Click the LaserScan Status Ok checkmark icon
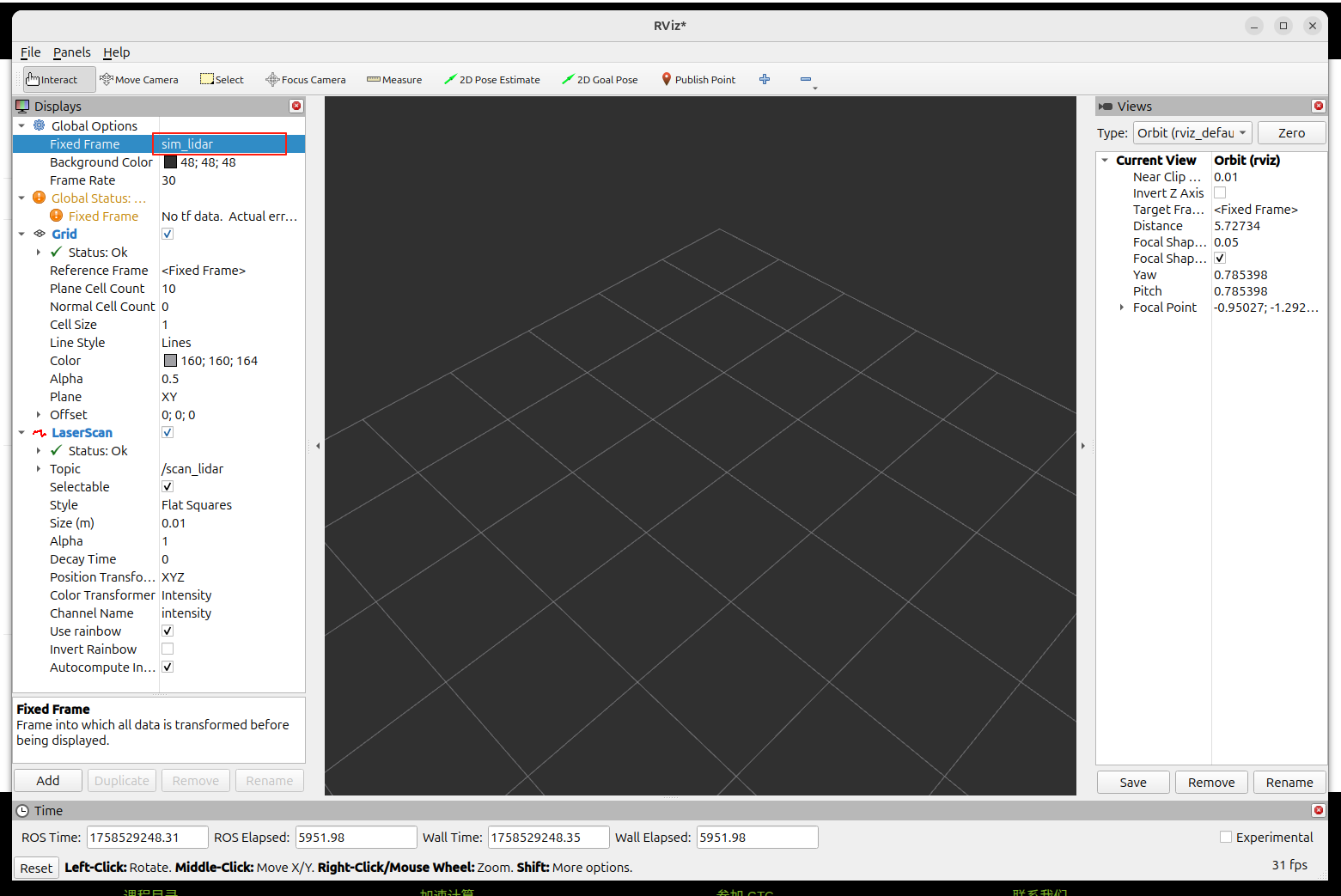 click(x=57, y=450)
